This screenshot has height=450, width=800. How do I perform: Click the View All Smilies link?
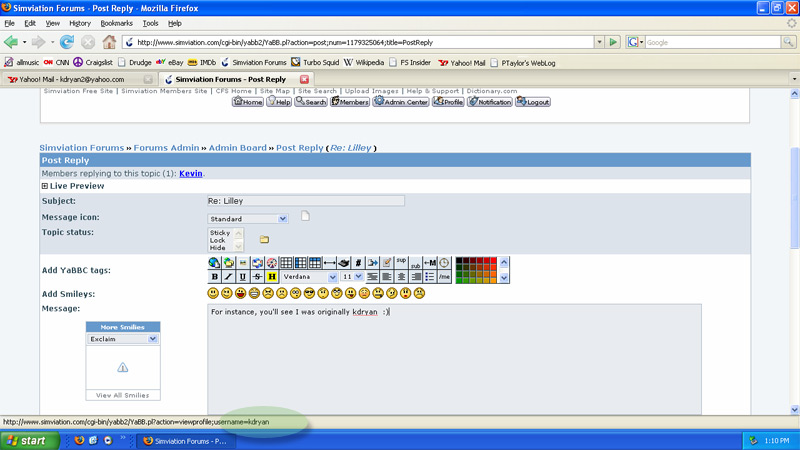123,395
